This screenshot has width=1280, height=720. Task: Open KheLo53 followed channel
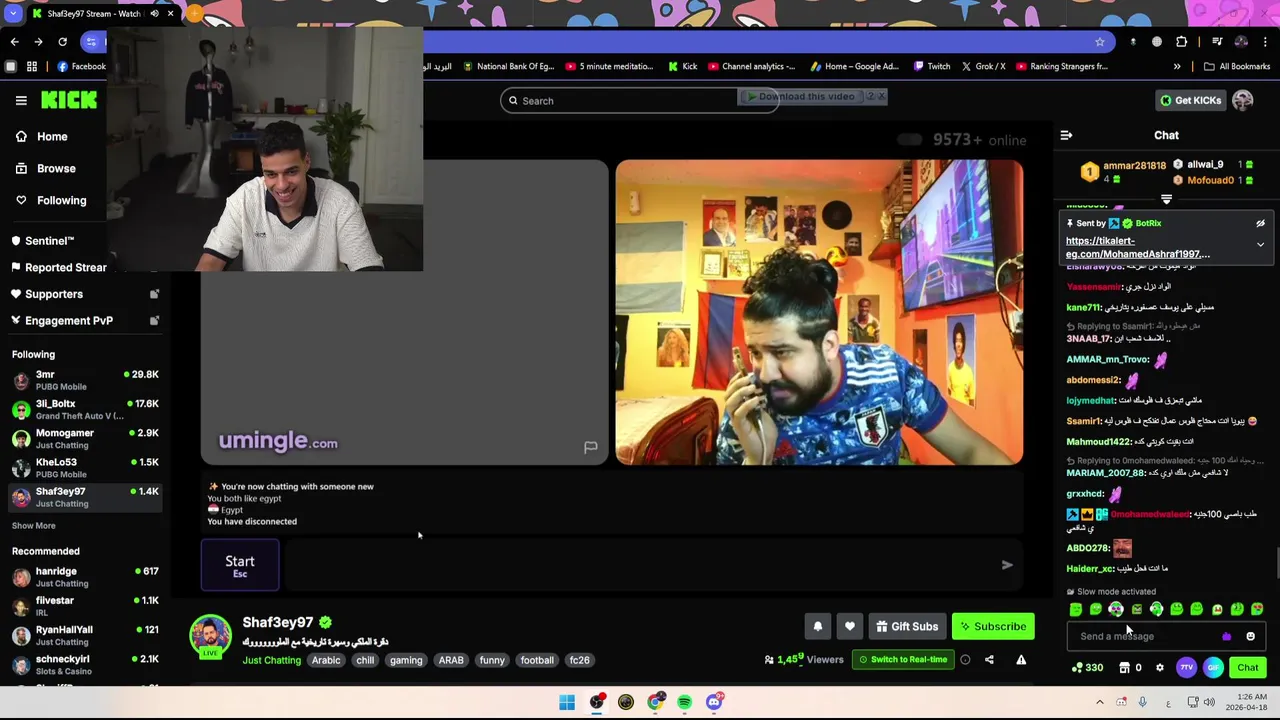tap(85, 468)
